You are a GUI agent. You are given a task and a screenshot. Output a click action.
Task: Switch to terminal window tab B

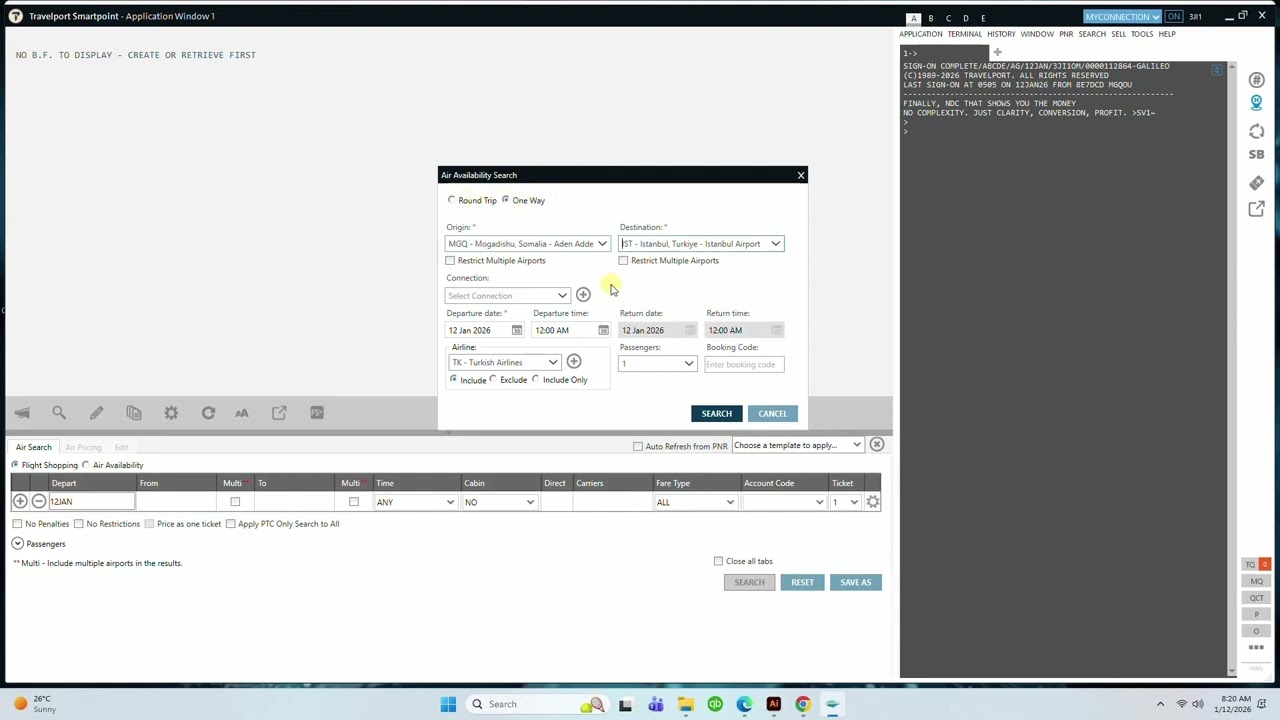click(931, 18)
